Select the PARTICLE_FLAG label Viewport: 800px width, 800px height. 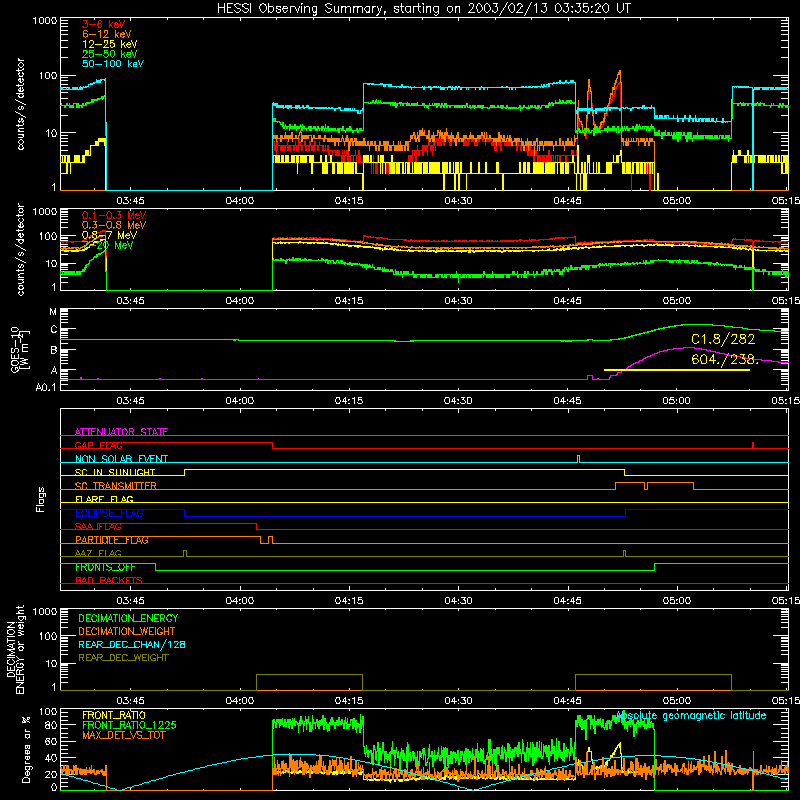click(112, 539)
